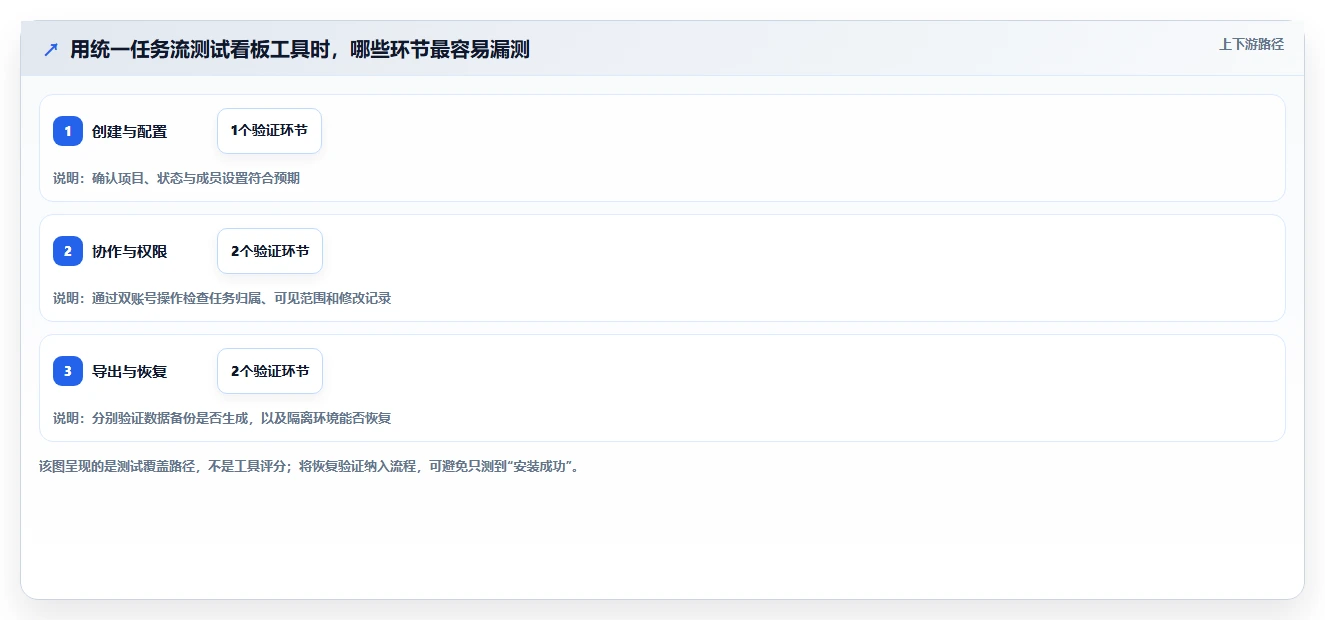Select the 1个验证环节 chip

[x=269, y=131]
